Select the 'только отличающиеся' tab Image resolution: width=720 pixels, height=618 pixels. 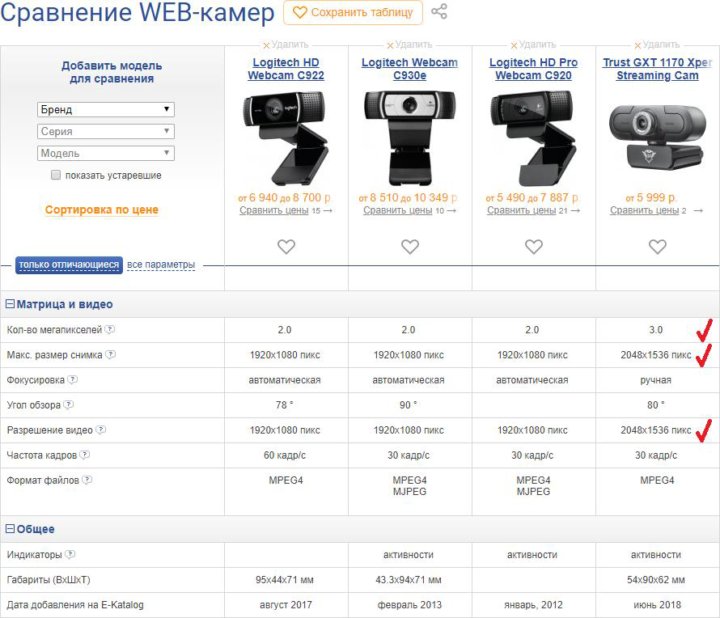69,265
